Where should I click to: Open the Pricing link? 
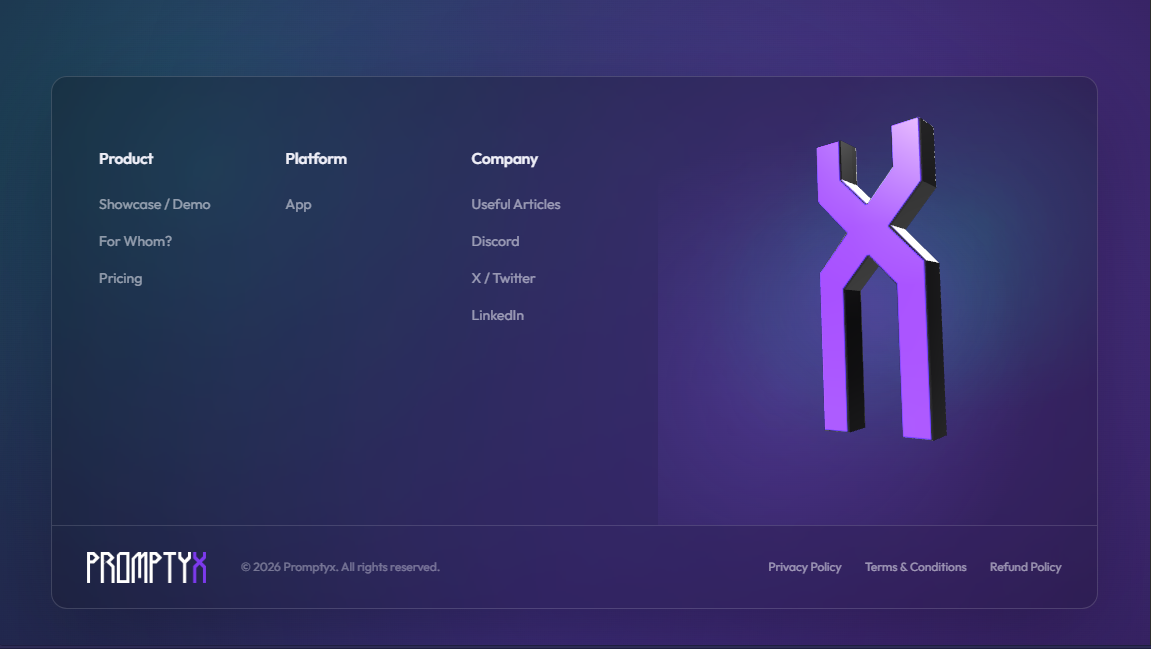(x=120, y=278)
